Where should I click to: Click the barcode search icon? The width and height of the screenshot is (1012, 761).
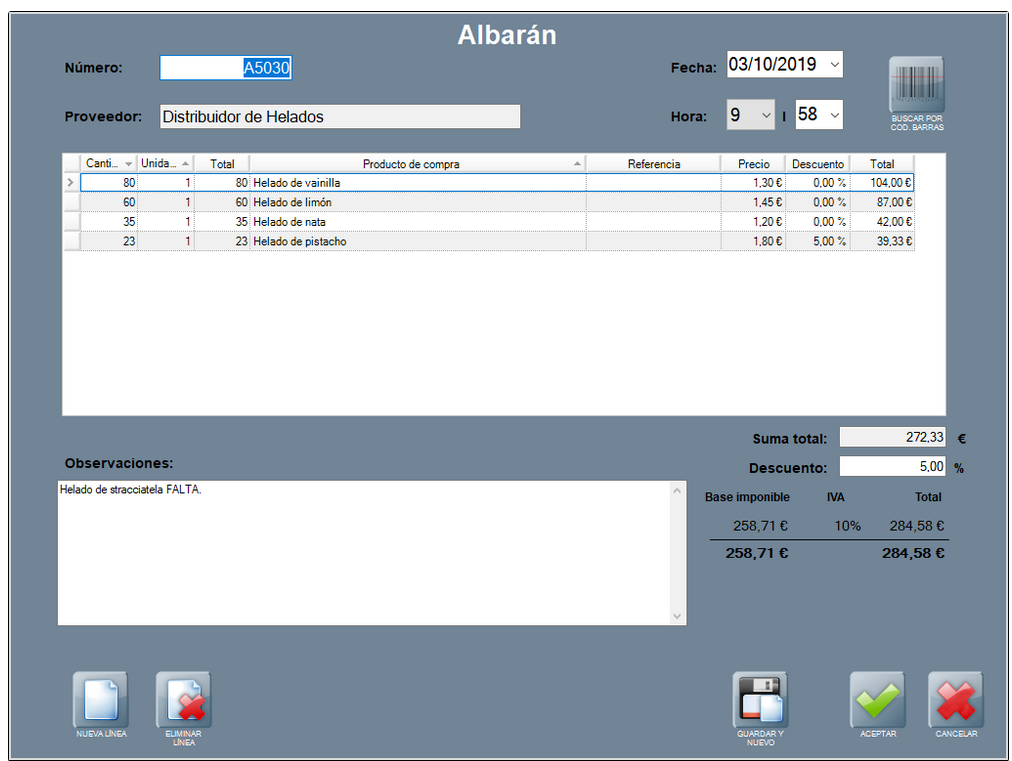916,85
